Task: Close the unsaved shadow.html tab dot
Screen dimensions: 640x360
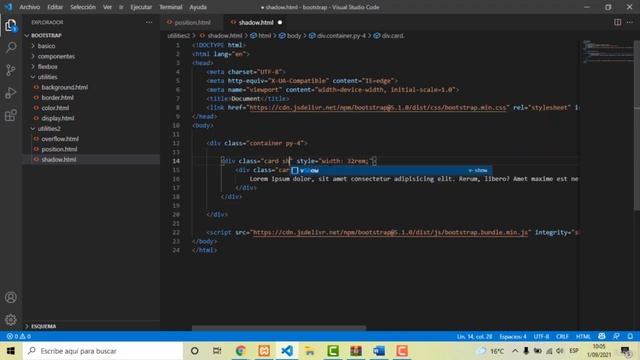Action: [280, 22]
